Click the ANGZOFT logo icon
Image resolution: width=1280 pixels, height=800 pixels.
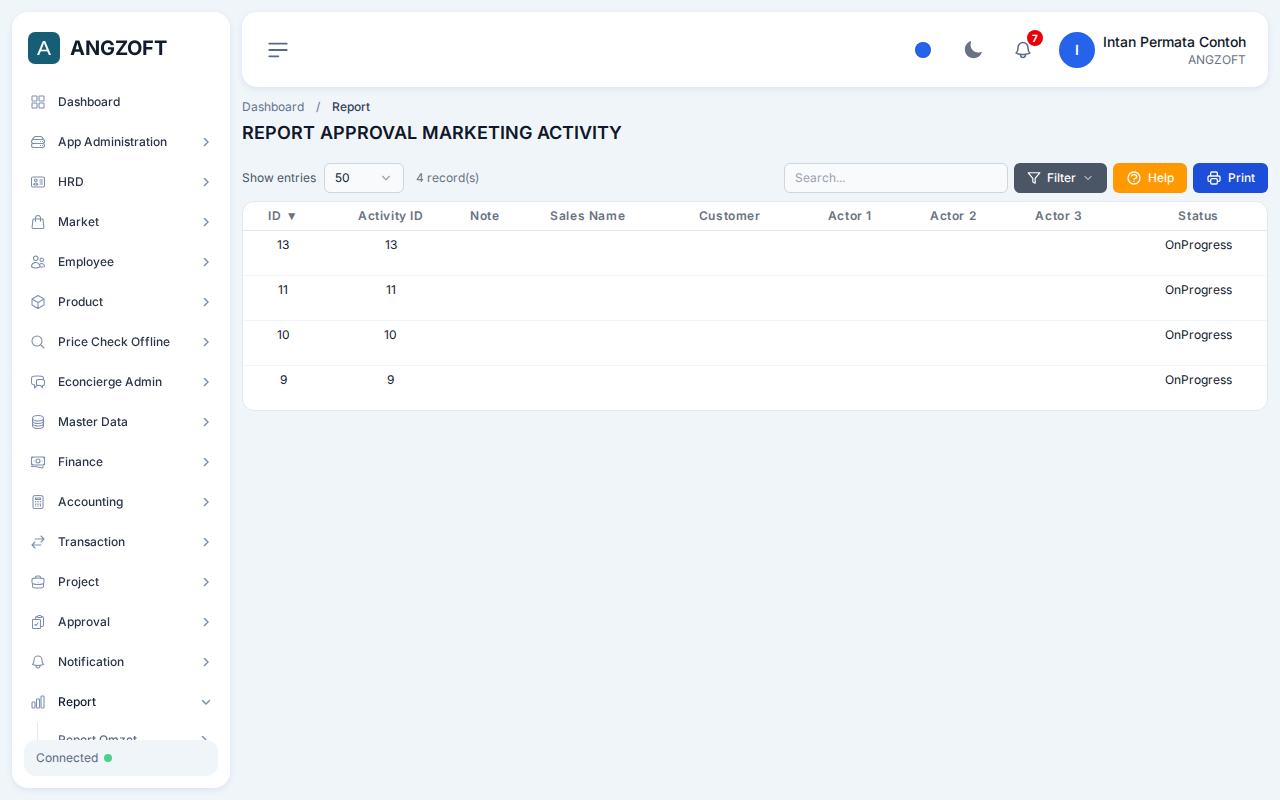click(44, 48)
